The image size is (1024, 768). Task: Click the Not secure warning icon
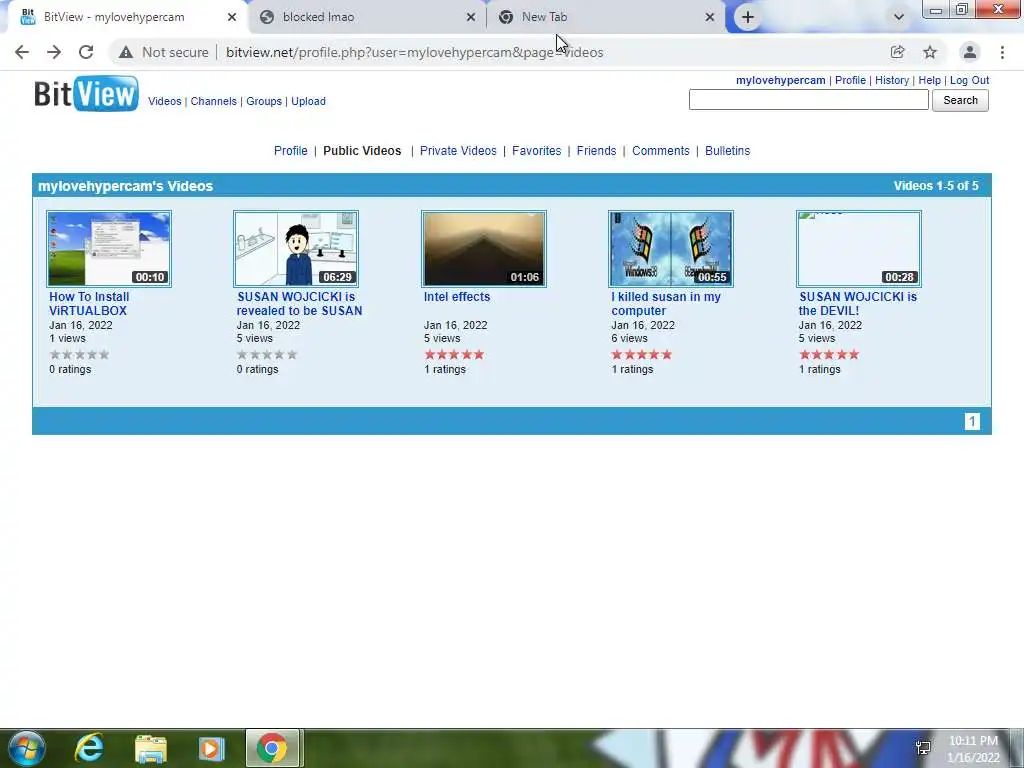pyautogui.click(x=126, y=52)
